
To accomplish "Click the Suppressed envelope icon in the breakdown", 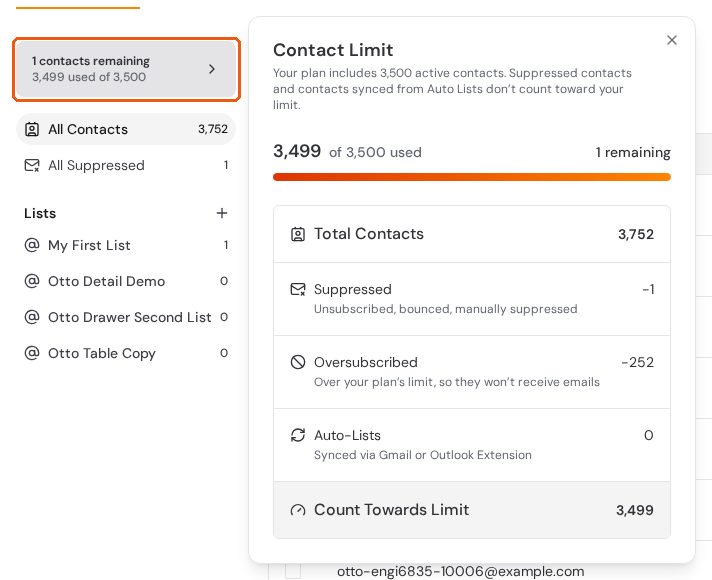I will point(298,289).
